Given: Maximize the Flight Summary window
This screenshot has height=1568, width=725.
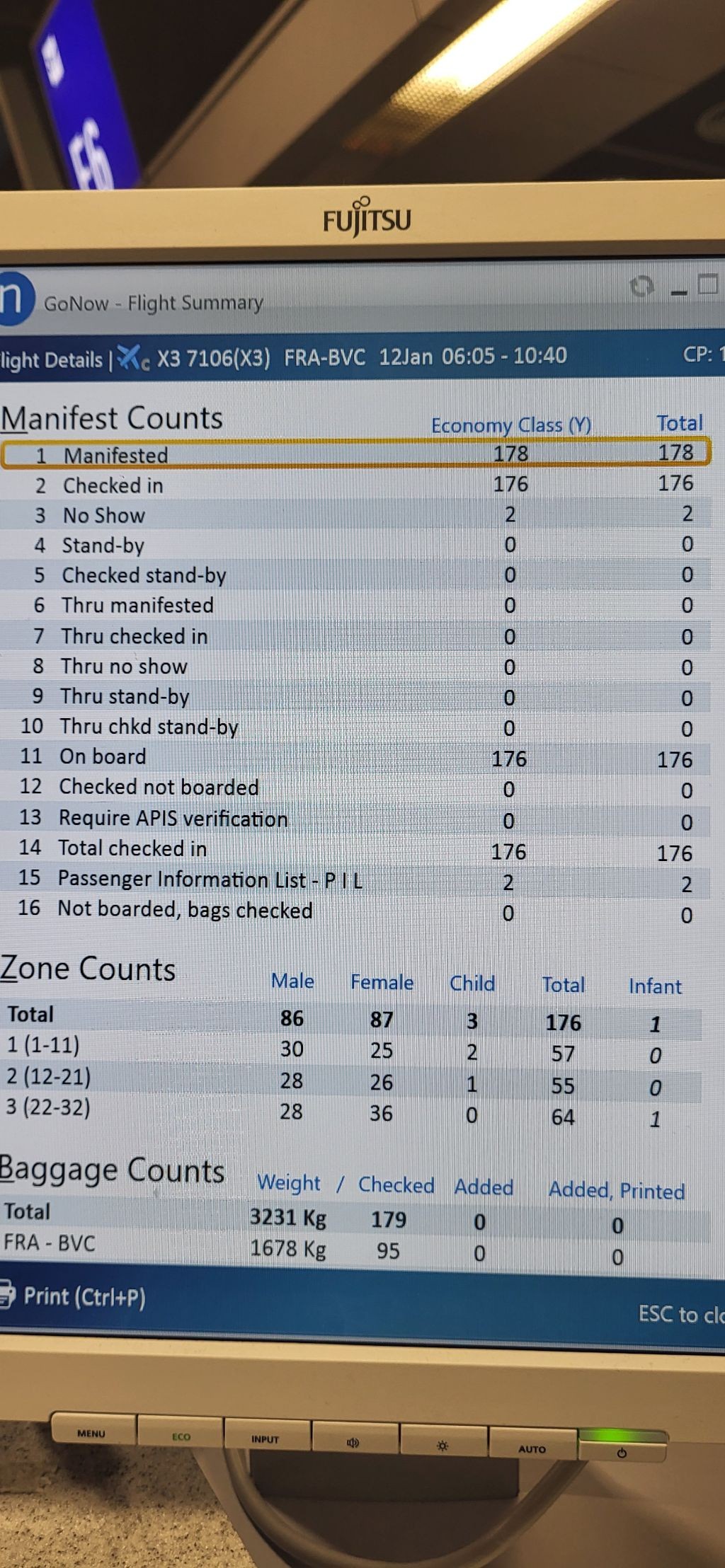Looking at the screenshot, I should pos(707,284).
